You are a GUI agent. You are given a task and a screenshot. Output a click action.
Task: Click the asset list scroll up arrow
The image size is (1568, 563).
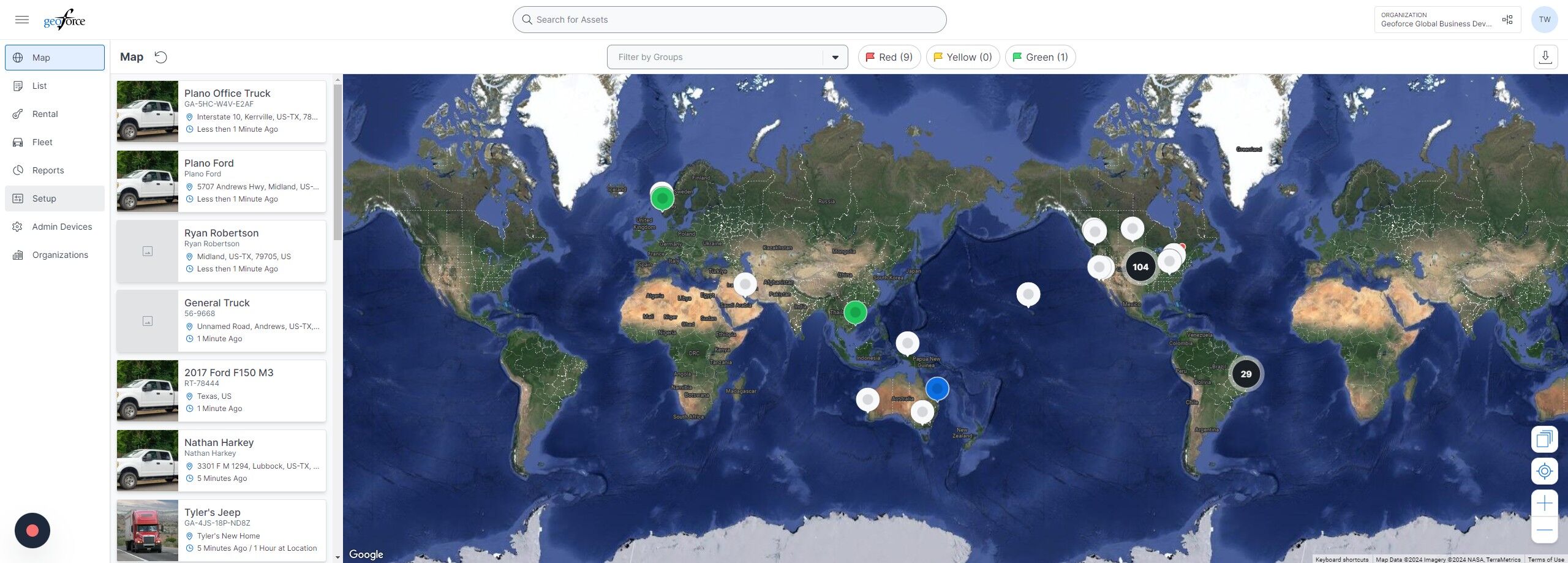tap(337, 80)
